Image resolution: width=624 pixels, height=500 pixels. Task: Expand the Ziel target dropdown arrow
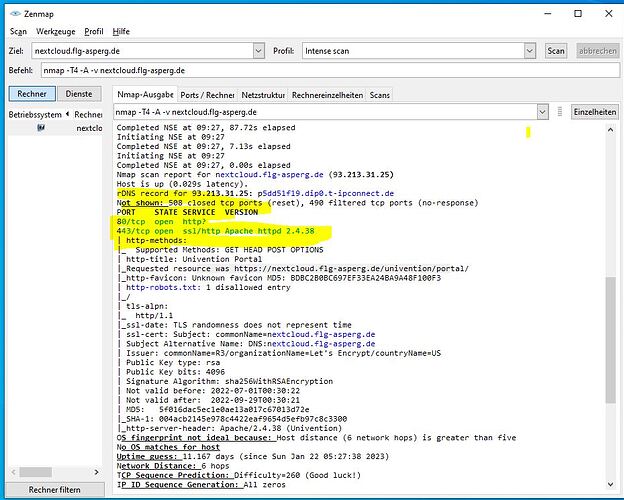(x=259, y=51)
